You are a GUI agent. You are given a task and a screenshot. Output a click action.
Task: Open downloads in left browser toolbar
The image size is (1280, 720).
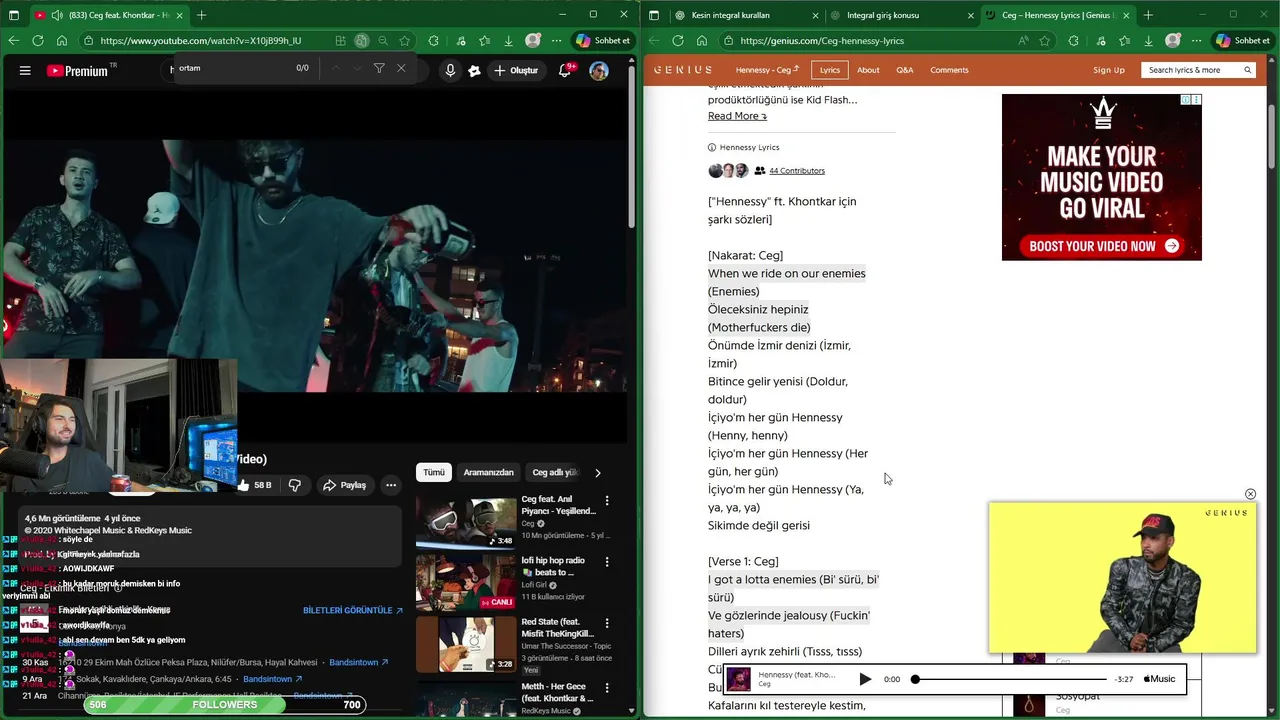(x=508, y=41)
